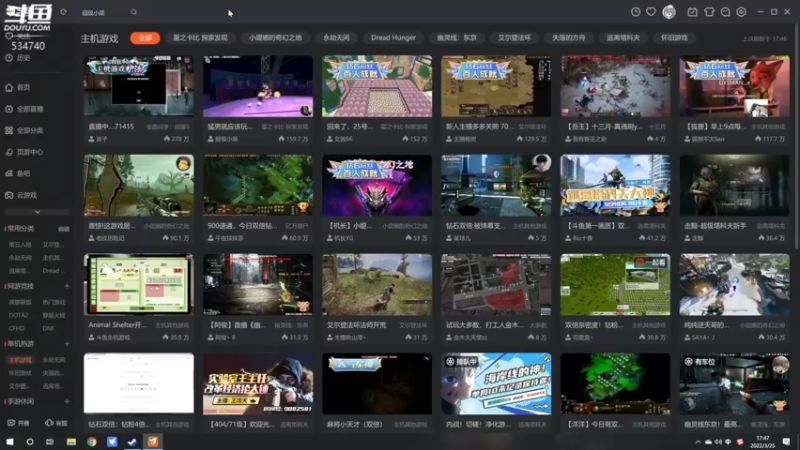This screenshot has height=450, width=800.
Task: Expand the sidebar navigation chevron
Action: [37, 212]
